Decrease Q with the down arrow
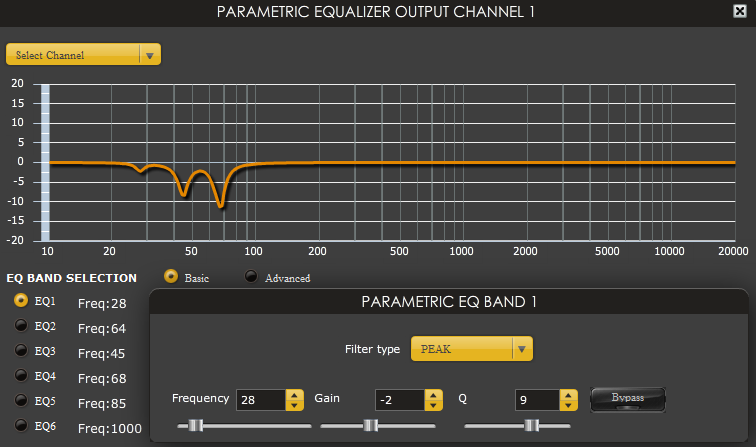 [568, 406]
